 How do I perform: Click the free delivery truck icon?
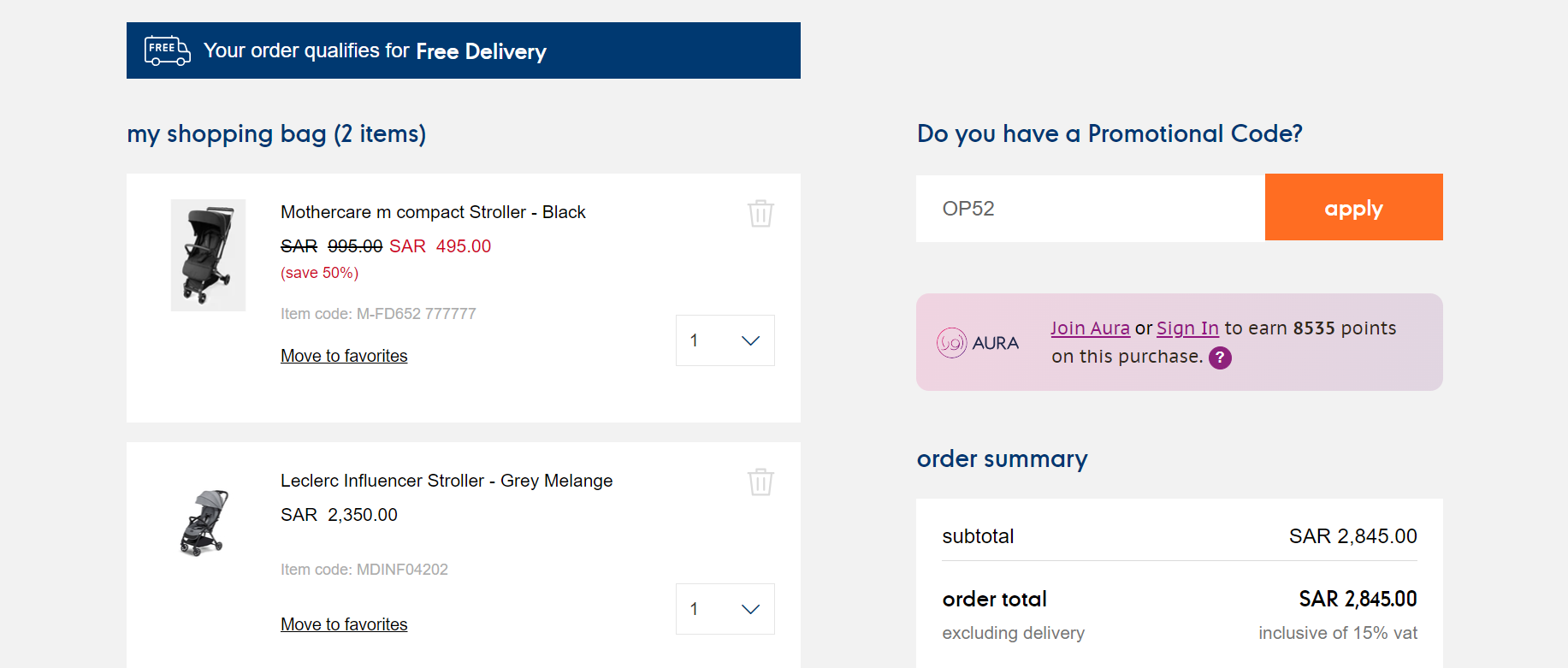coord(167,50)
